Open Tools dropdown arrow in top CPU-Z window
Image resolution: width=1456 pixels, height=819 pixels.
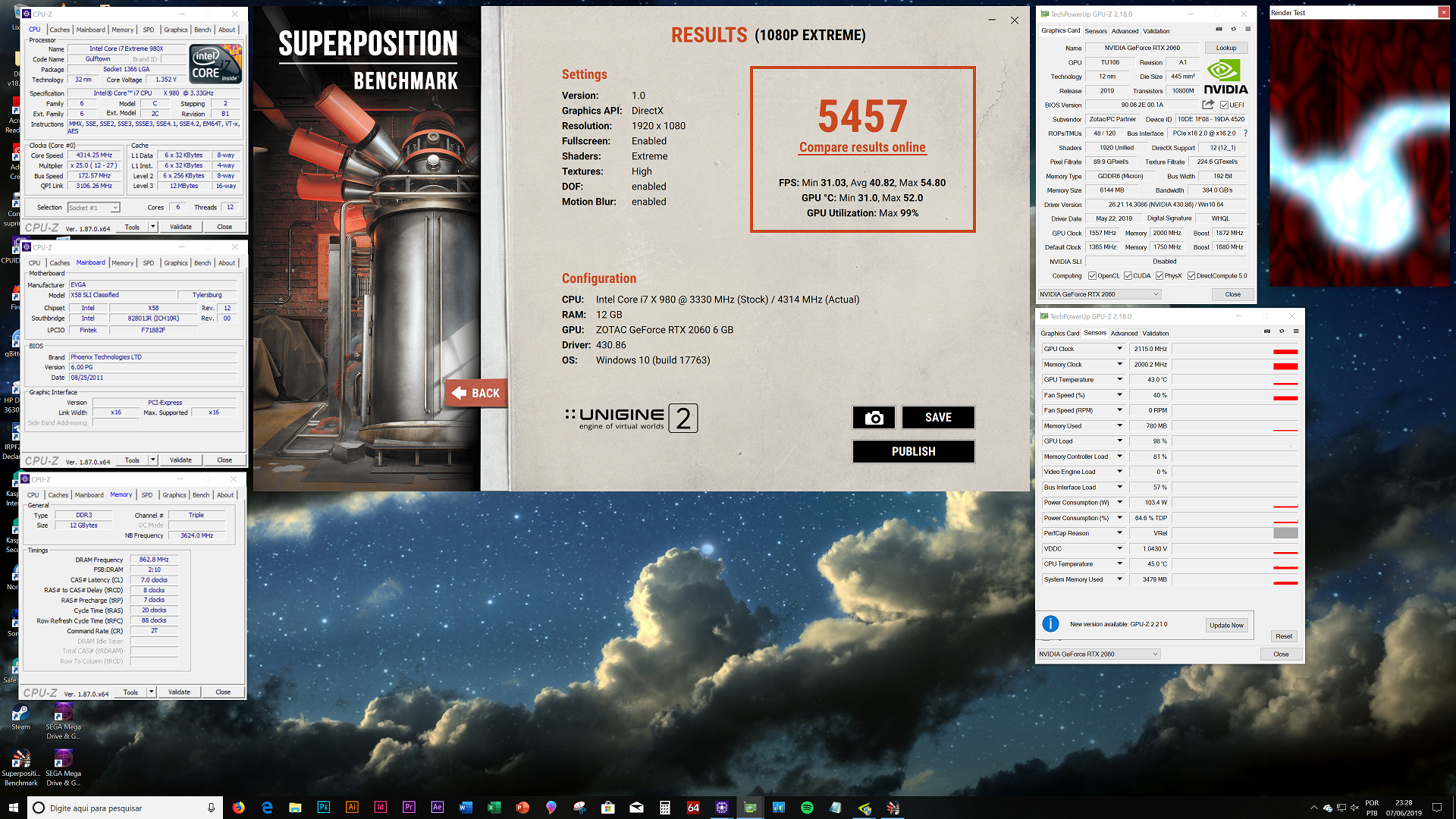(152, 227)
